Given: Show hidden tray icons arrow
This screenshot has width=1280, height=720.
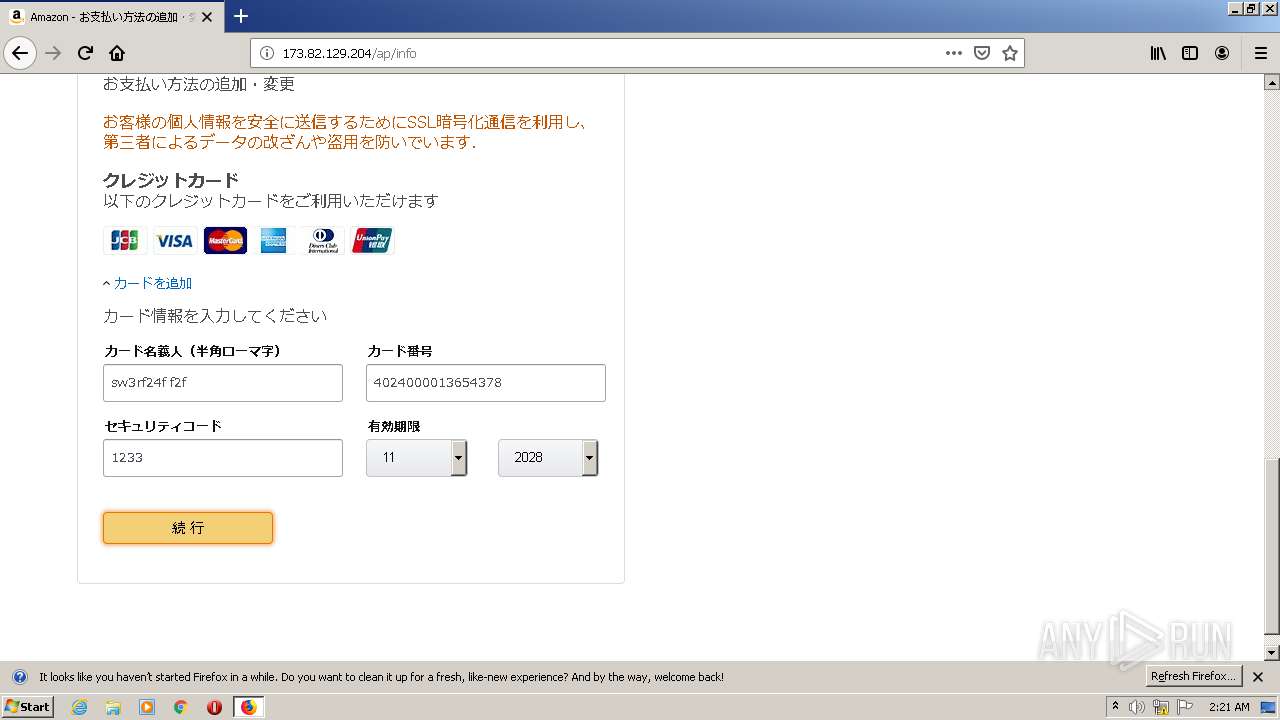Looking at the screenshot, I should coord(1115,707).
